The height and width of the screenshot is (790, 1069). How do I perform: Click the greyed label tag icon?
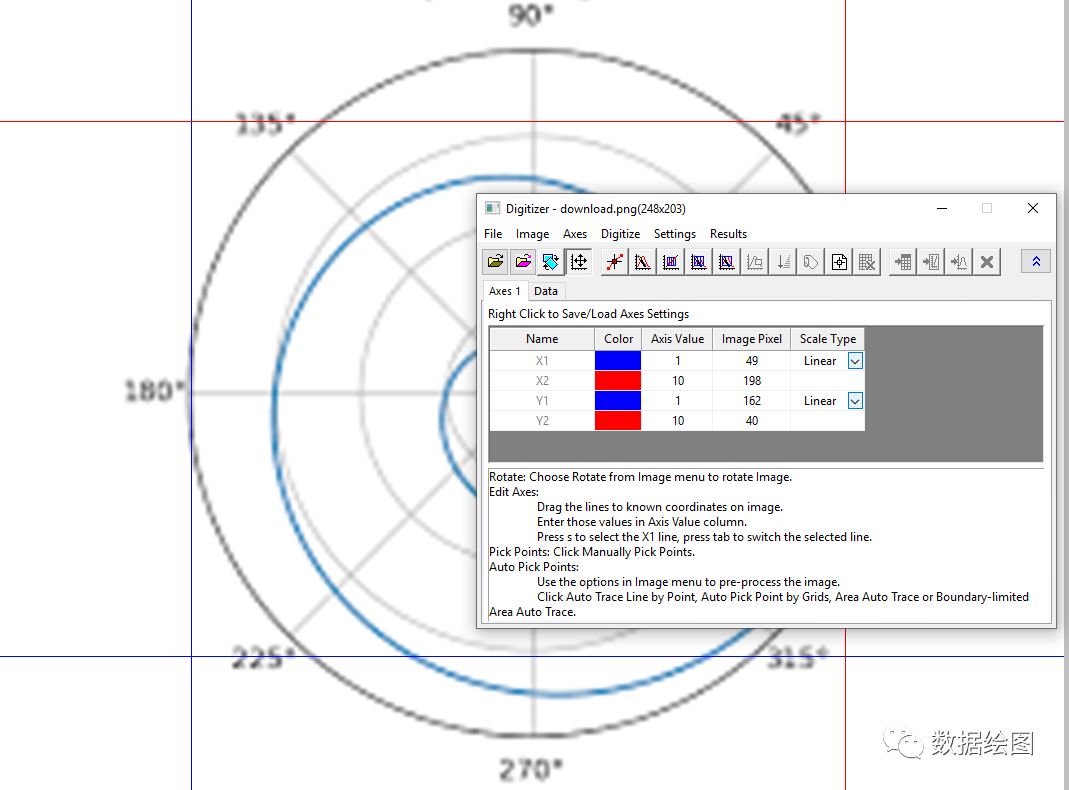[x=811, y=262]
